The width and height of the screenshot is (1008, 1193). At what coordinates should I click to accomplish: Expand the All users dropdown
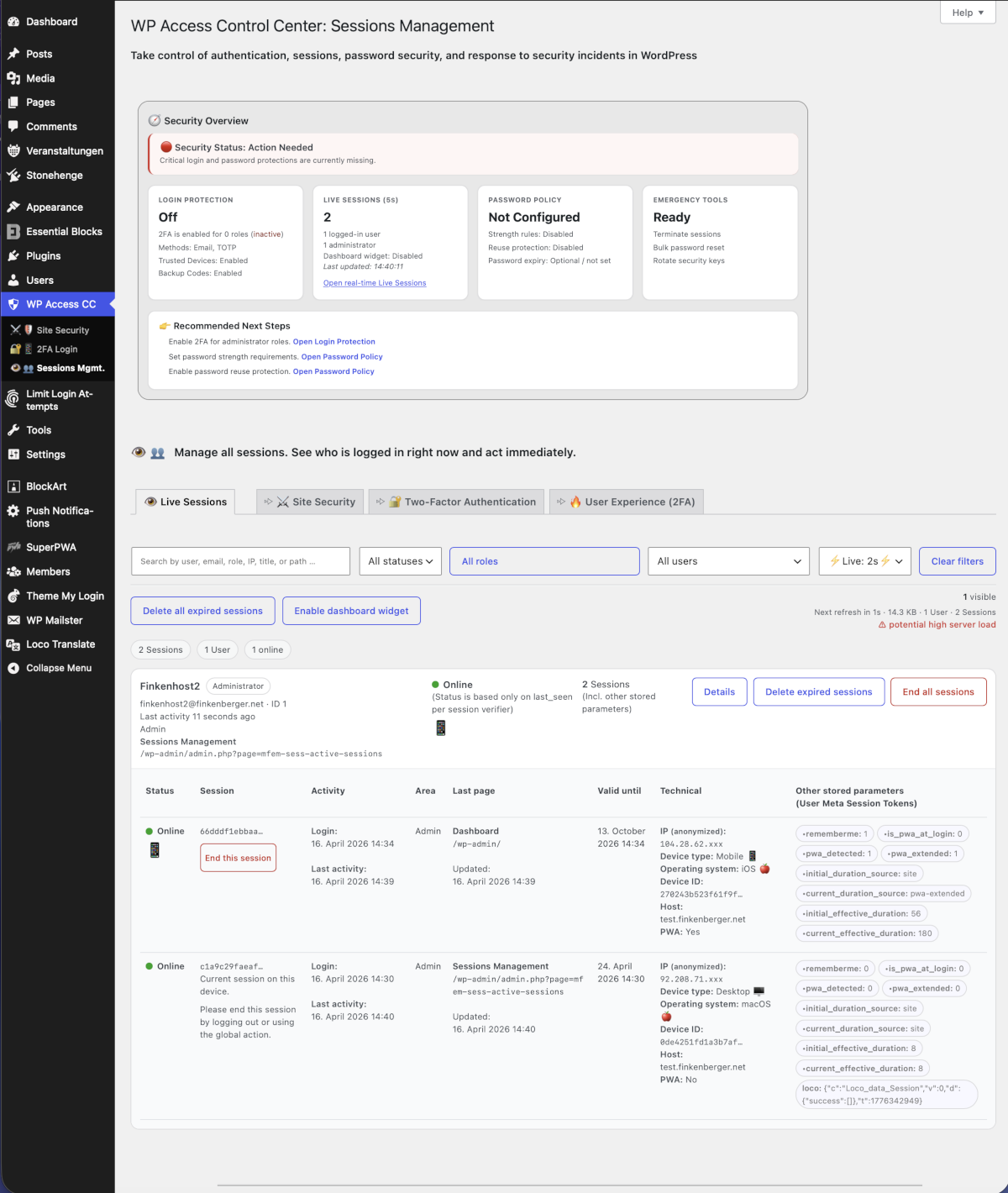click(728, 561)
